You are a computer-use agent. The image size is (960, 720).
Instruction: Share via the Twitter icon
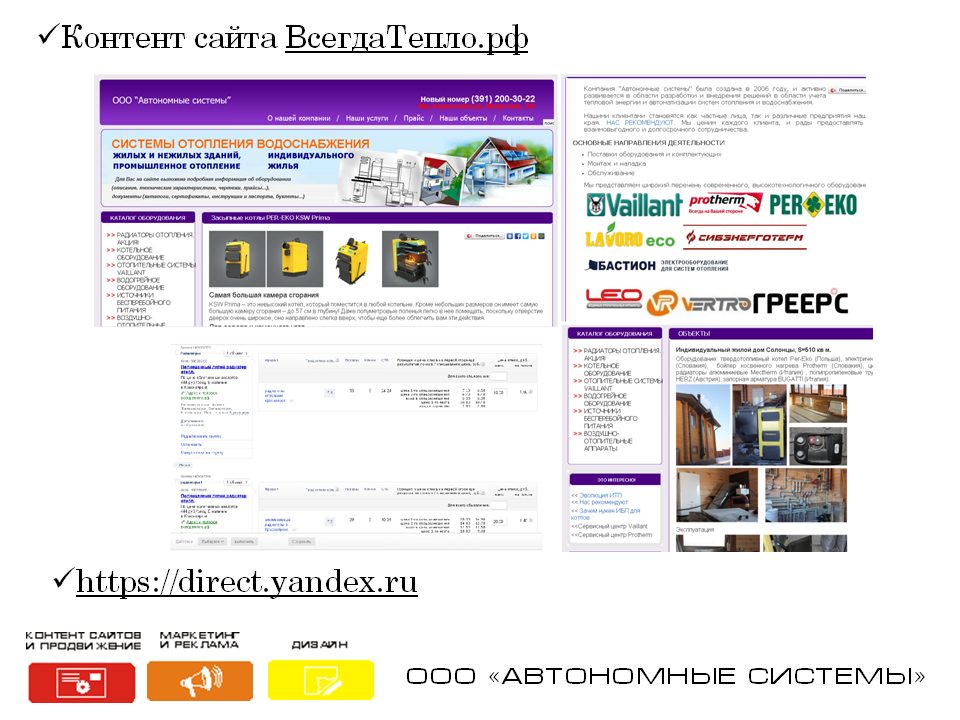(x=525, y=236)
